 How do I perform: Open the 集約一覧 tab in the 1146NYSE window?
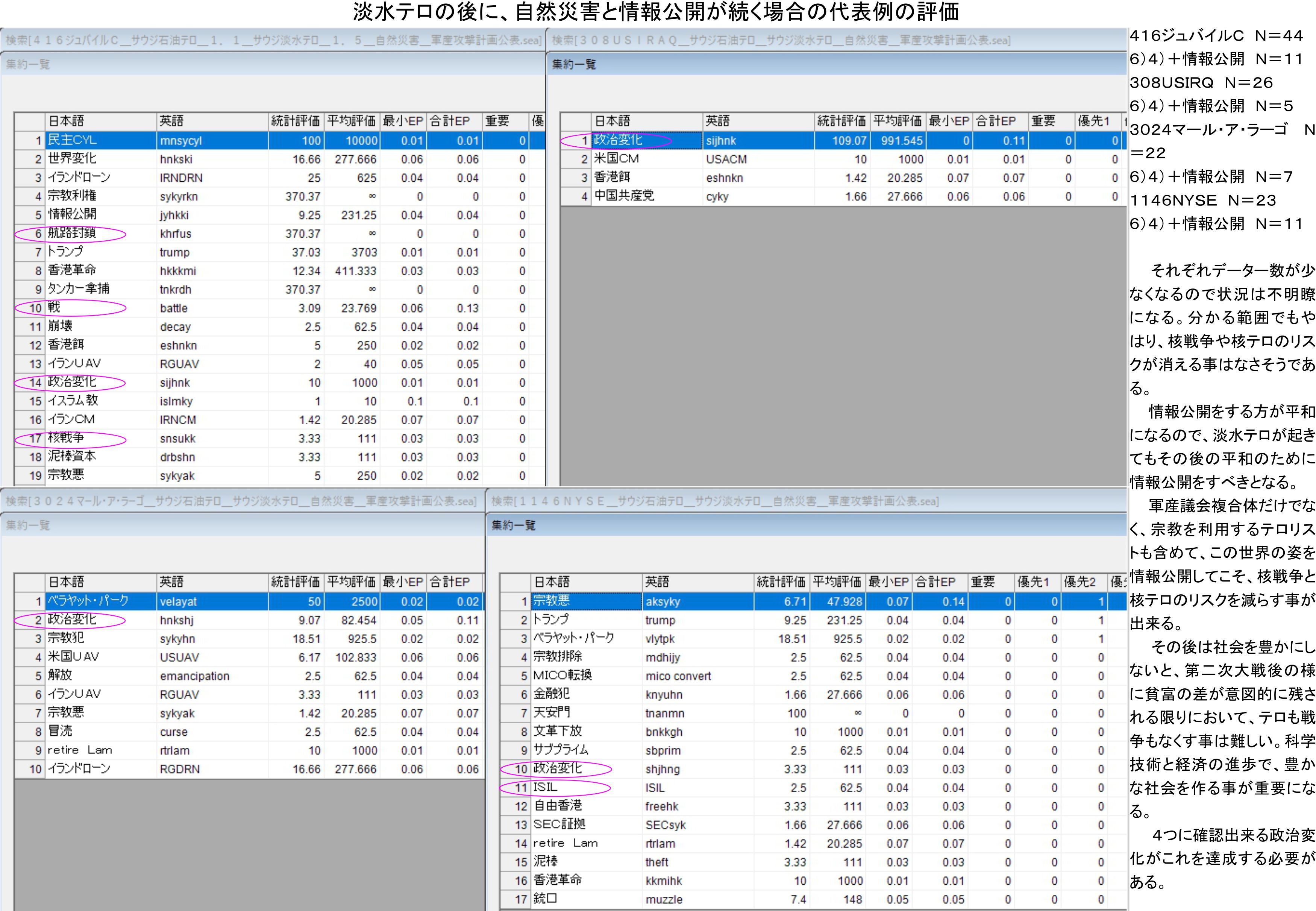513,525
